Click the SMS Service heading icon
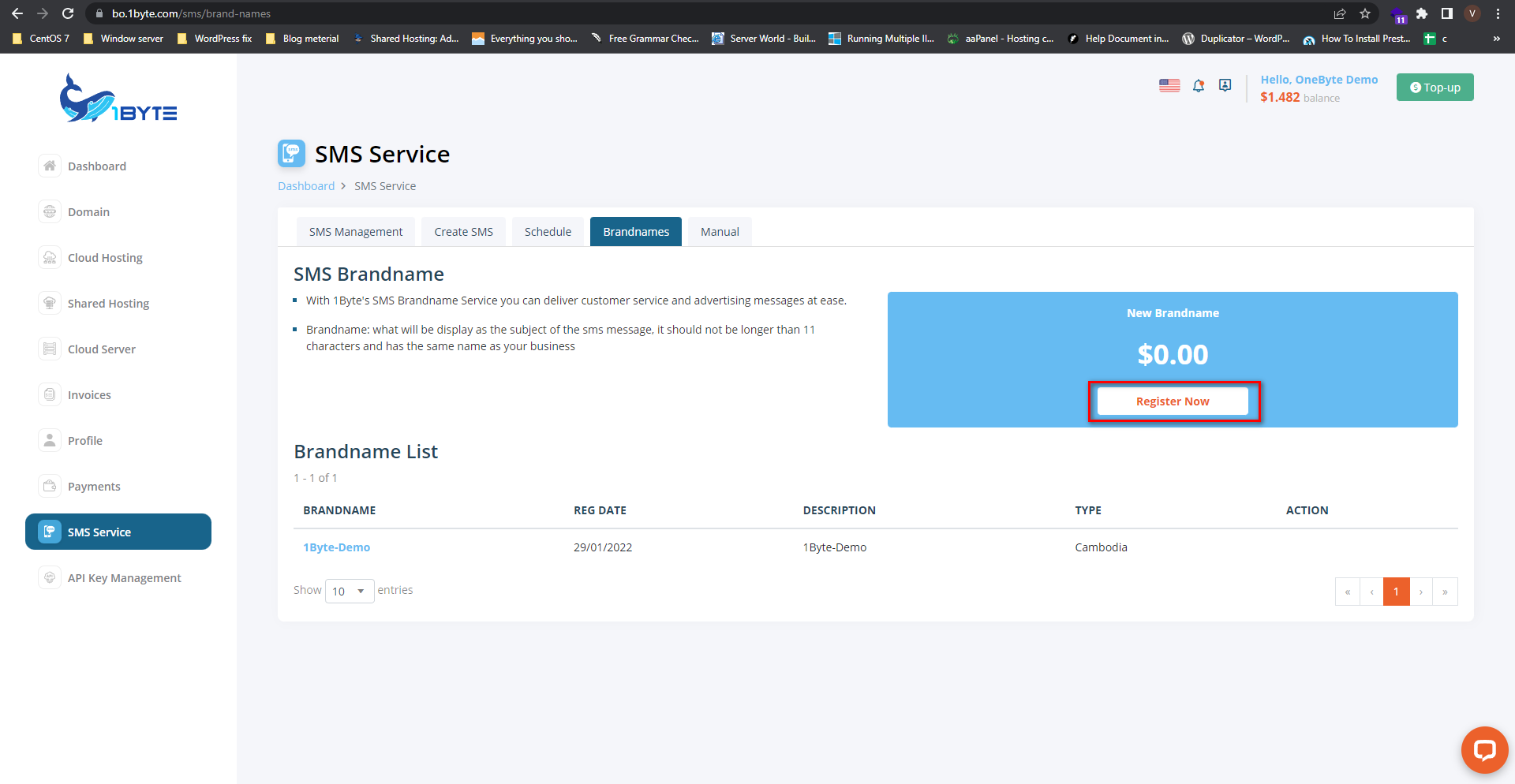 (291, 153)
